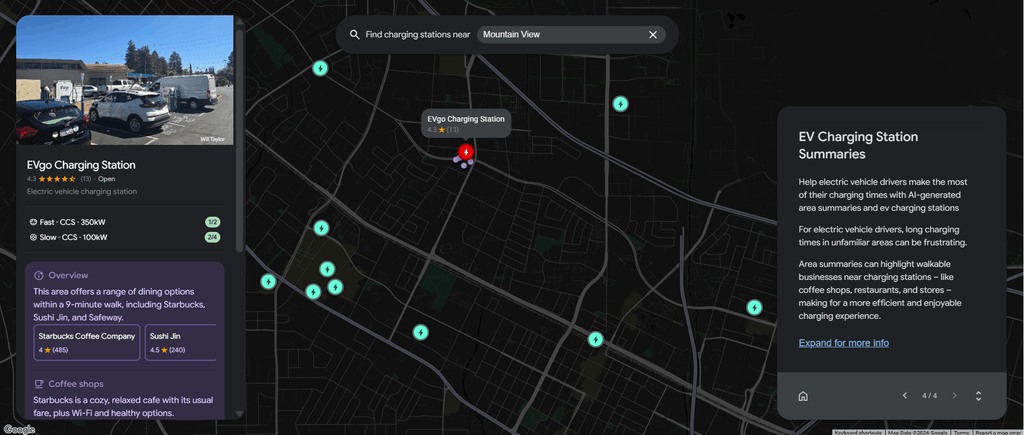Select the red EVgo charging marker
The height and width of the screenshot is (435, 1024).
466,152
